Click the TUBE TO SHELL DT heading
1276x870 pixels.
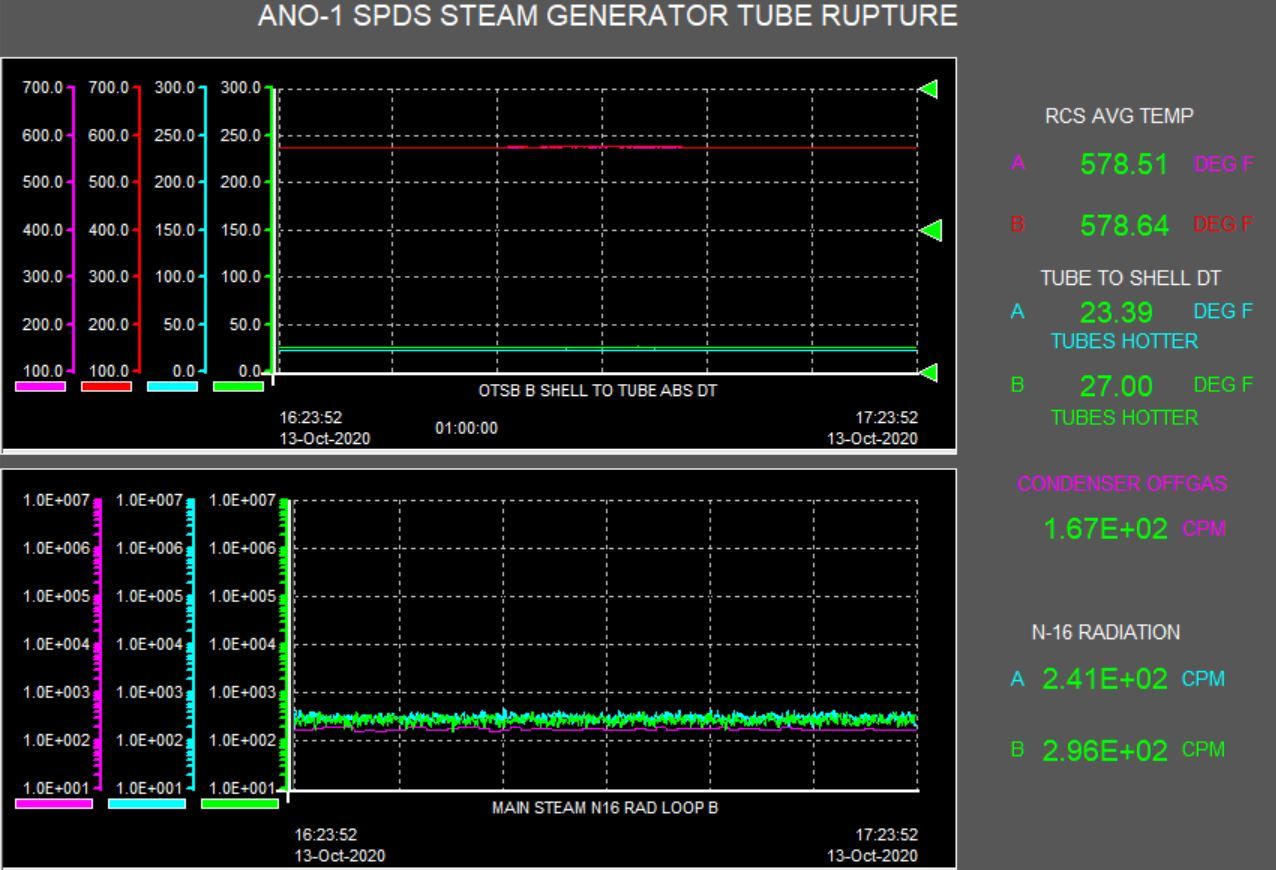[x=1131, y=279]
